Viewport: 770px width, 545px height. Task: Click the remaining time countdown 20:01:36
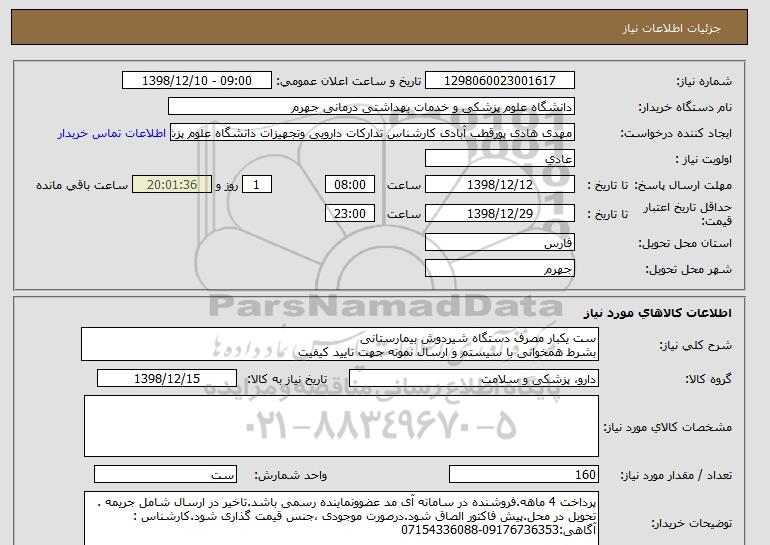click(172, 185)
